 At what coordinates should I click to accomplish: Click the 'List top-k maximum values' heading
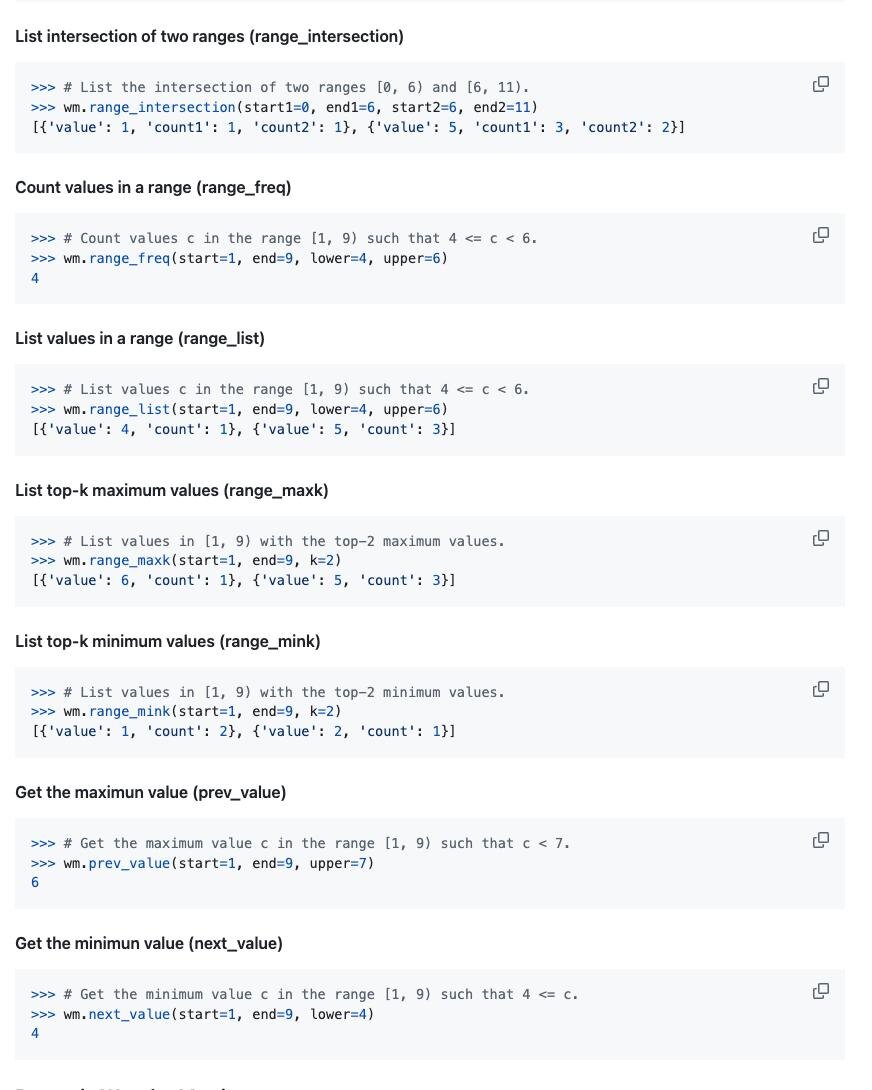pyautogui.click(x=172, y=490)
